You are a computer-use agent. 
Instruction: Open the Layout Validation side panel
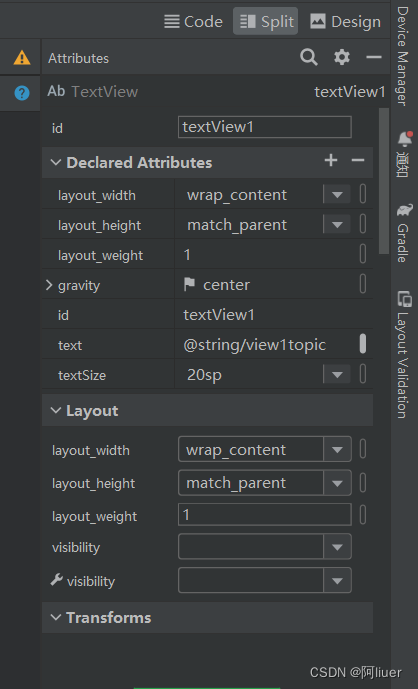click(403, 354)
